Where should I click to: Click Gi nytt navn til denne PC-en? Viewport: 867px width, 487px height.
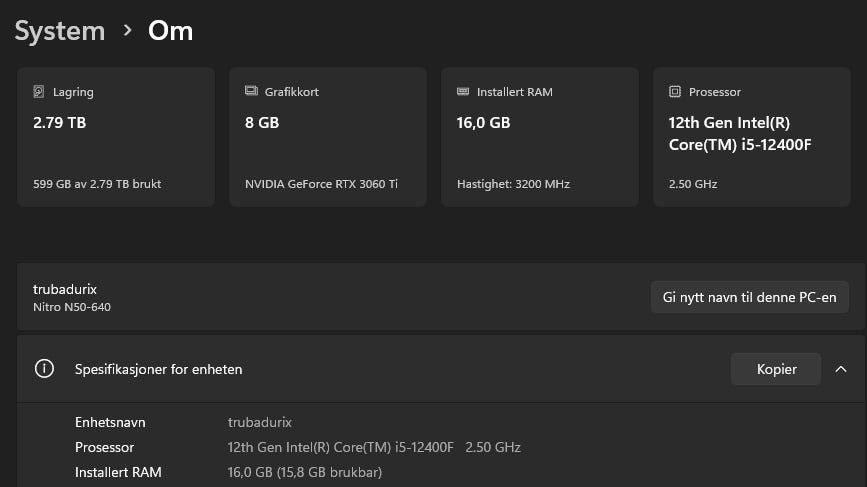tap(749, 297)
